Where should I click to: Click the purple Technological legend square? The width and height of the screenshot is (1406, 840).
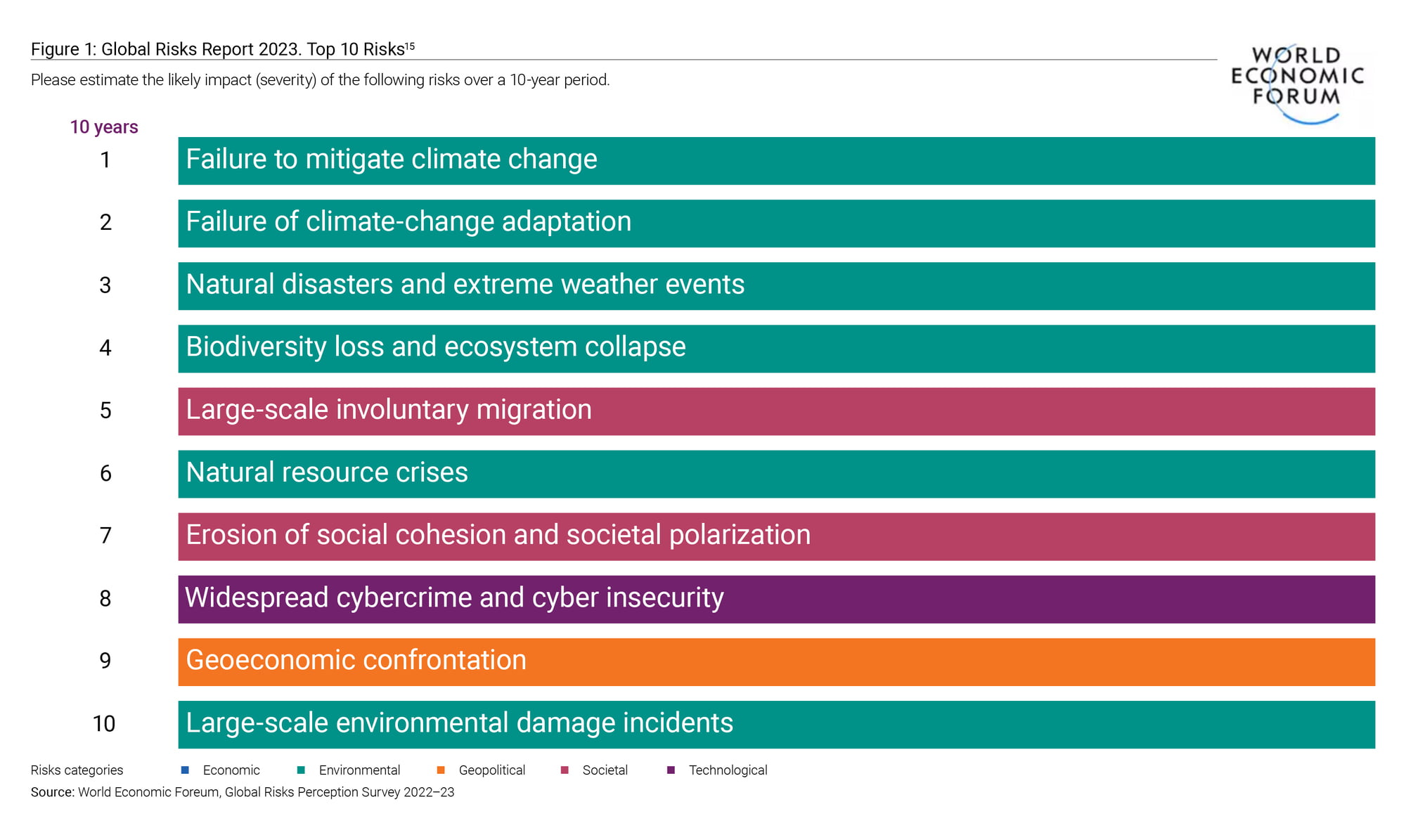tap(671, 770)
